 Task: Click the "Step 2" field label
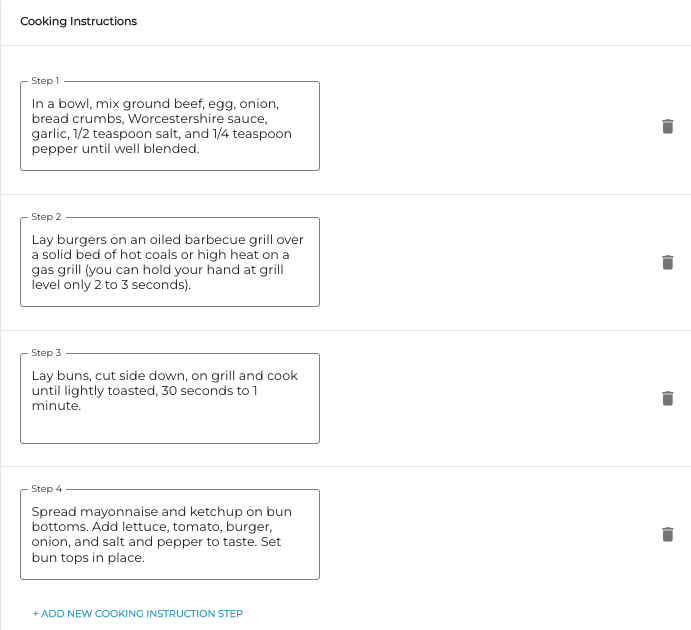(x=46, y=217)
